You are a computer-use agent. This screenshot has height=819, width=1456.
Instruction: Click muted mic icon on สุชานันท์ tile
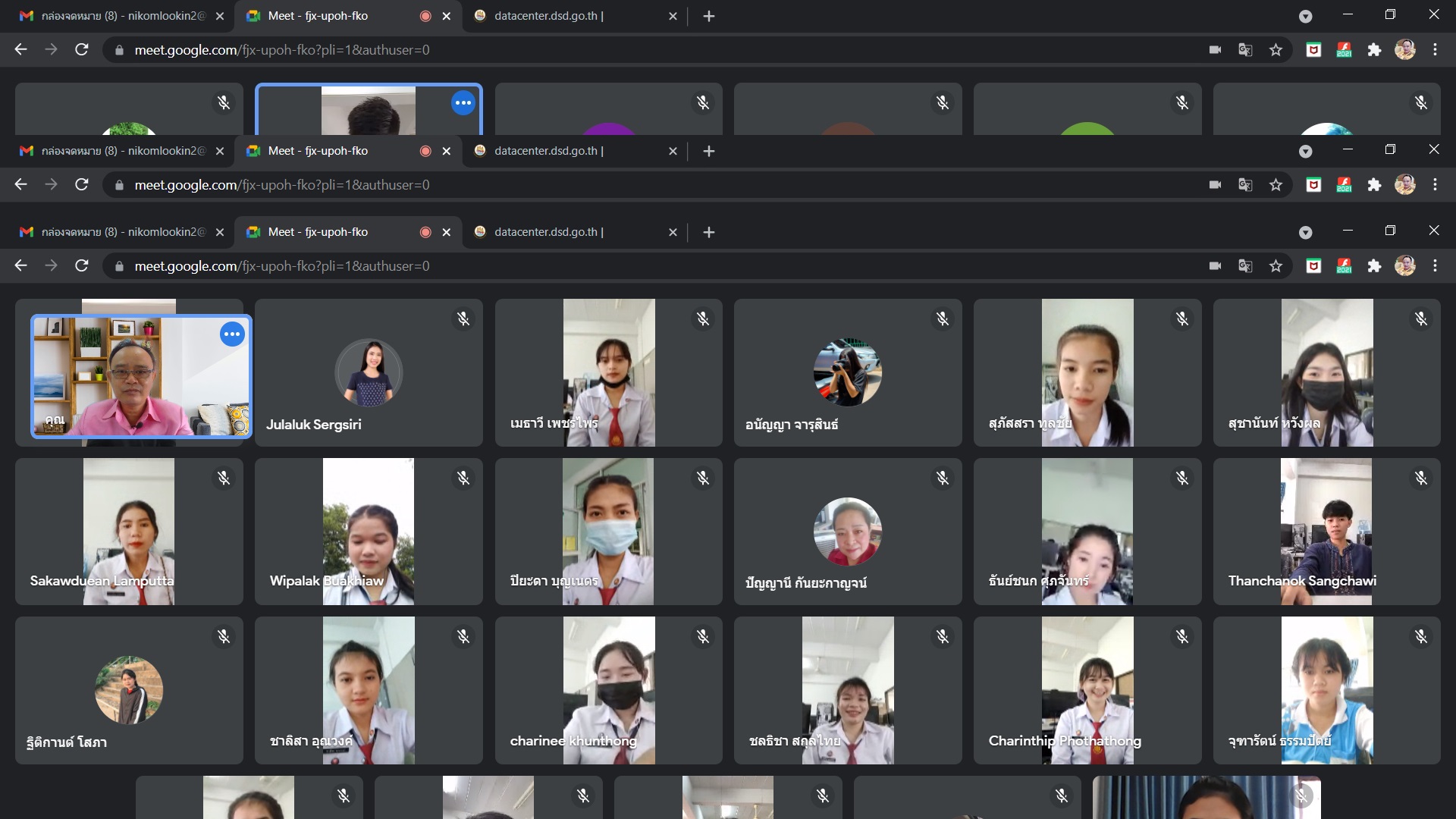point(1421,319)
